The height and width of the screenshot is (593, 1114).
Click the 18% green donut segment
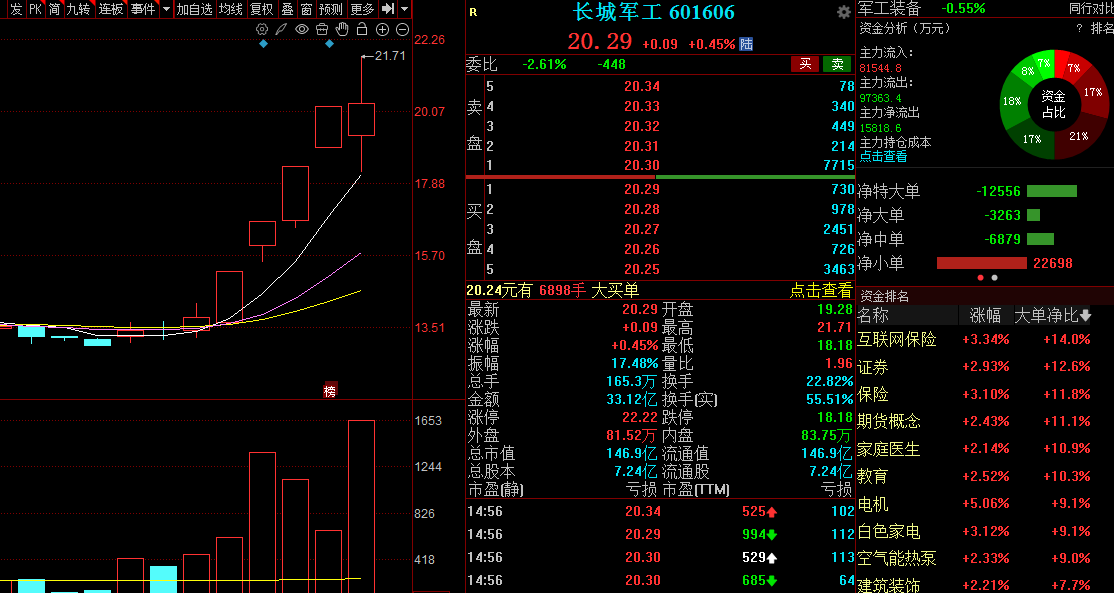(1012, 102)
